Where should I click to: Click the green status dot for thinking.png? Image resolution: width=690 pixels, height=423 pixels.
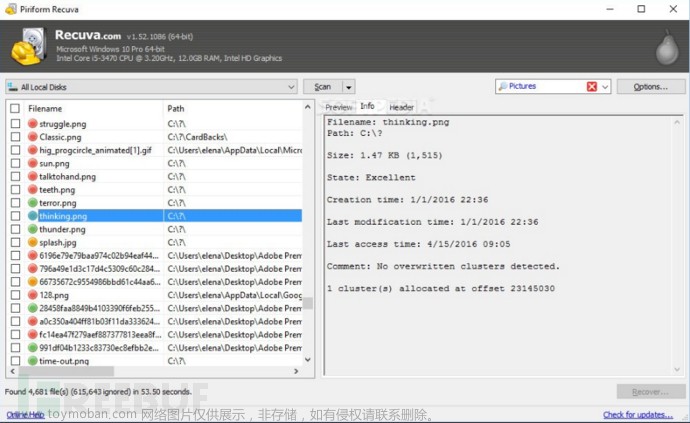(x=33, y=216)
